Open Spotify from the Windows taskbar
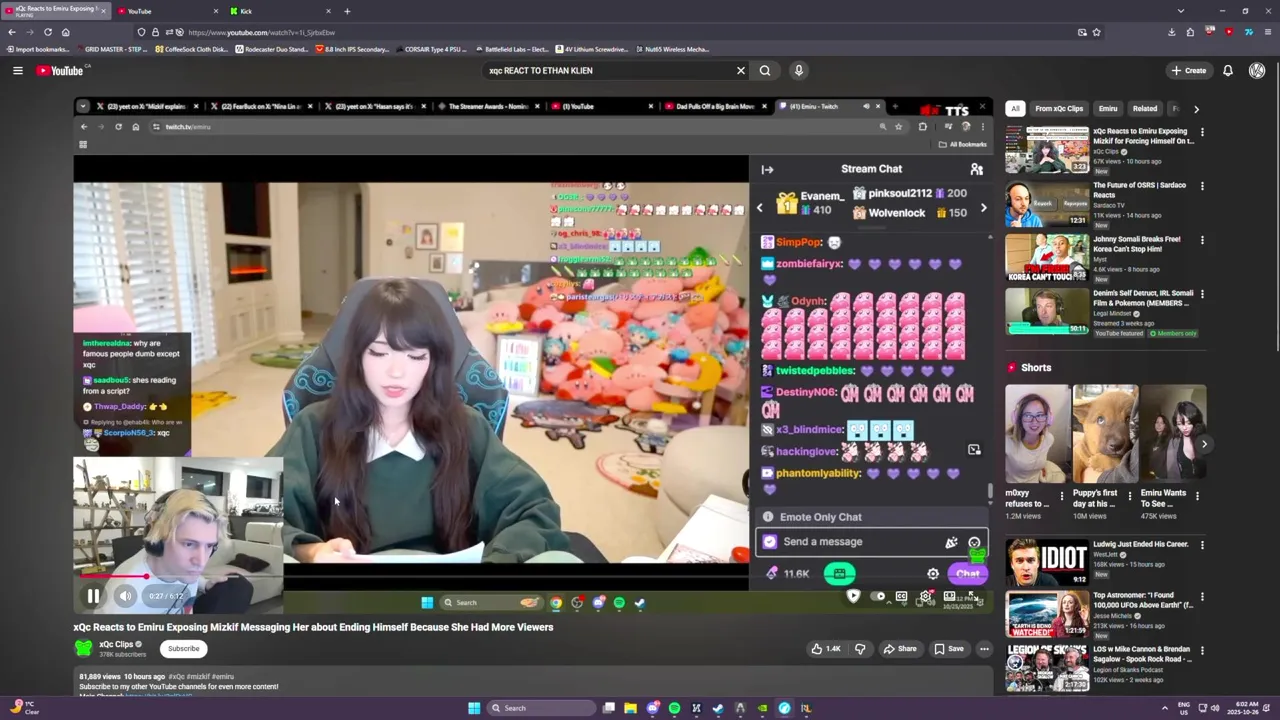The image size is (1280, 720). (x=674, y=708)
